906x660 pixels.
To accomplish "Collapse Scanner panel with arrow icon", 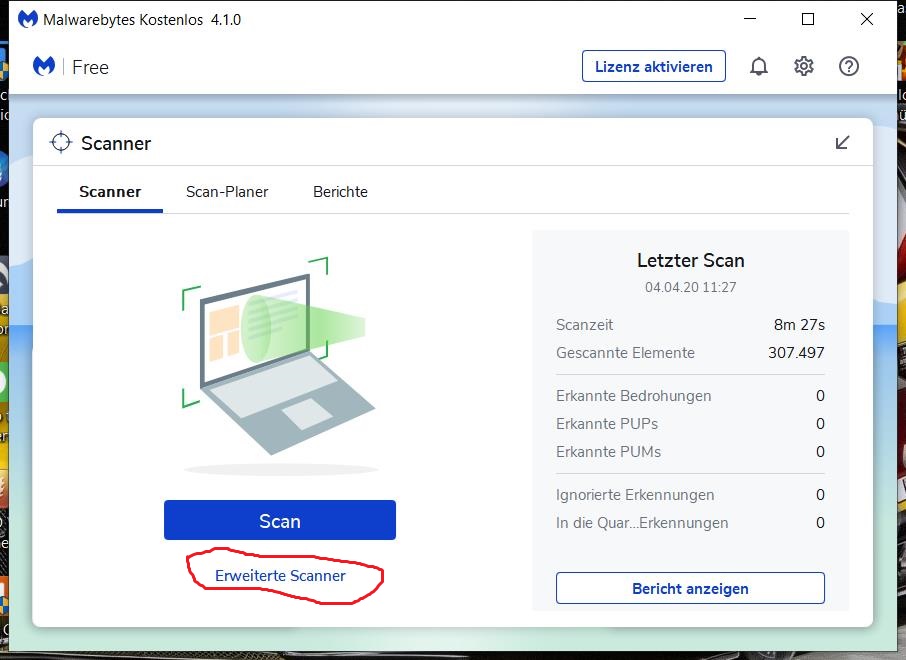I will click(842, 143).
